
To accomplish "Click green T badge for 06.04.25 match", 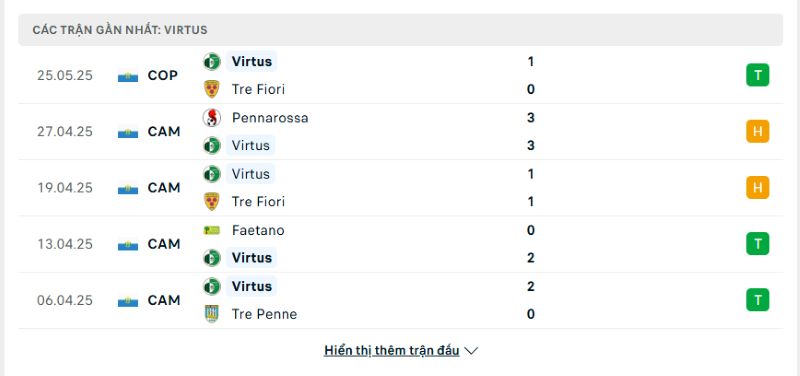I will [757, 300].
